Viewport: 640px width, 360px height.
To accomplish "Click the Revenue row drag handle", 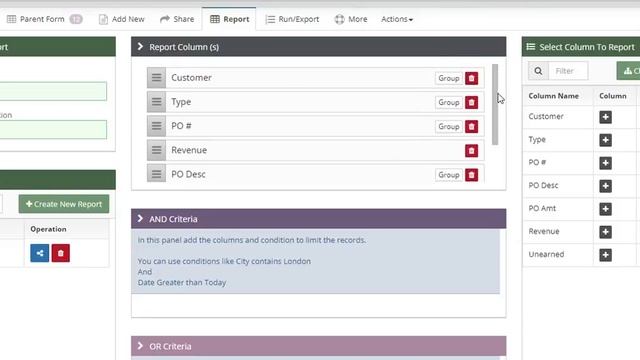I will coord(156,150).
